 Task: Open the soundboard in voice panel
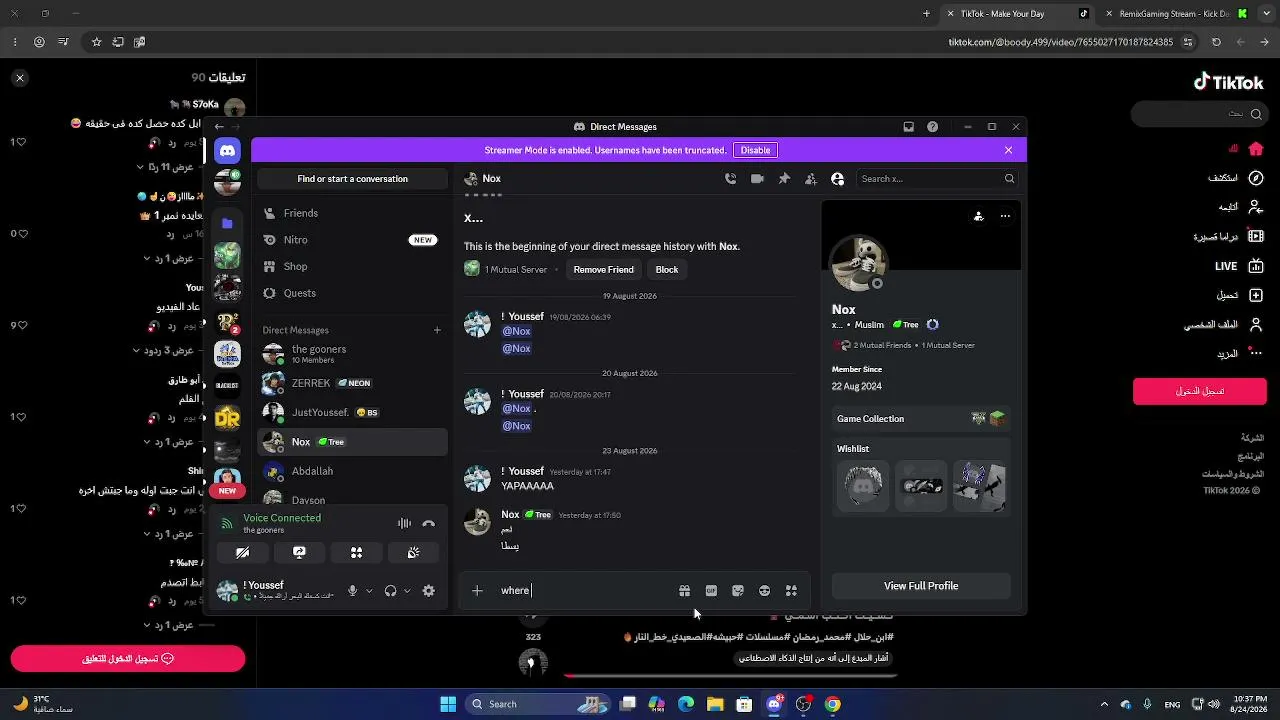[413, 552]
